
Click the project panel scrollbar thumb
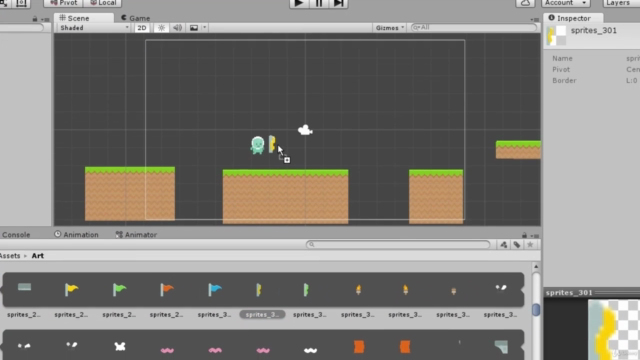tap(536, 310)
